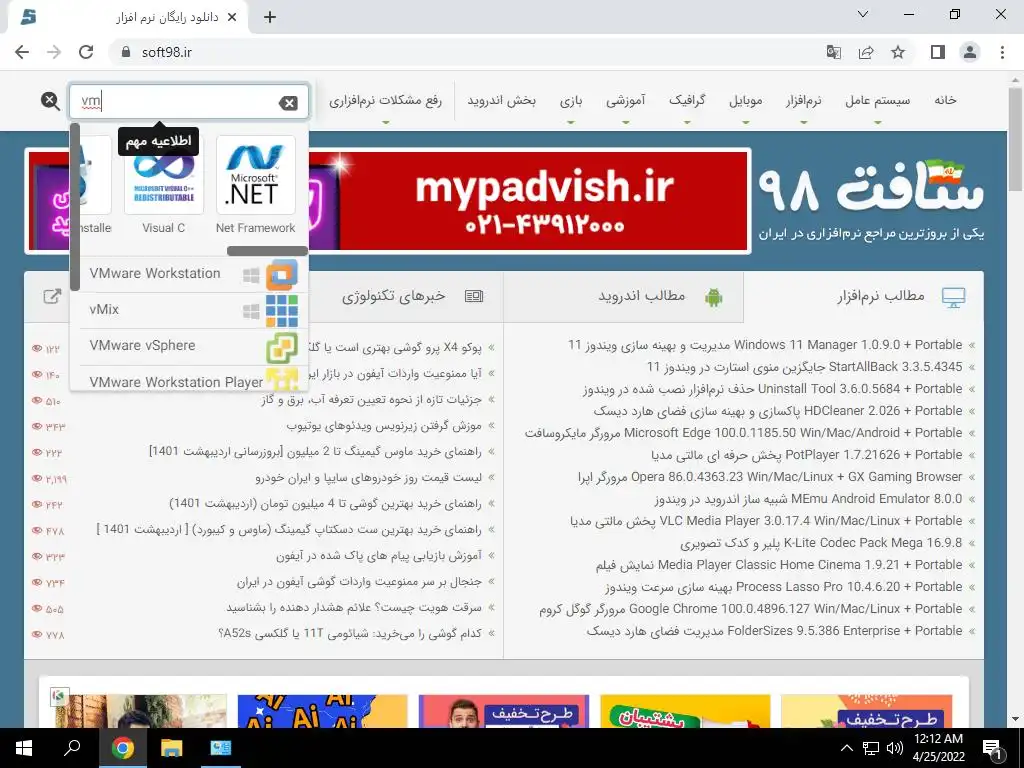
Task: Open Uninstall Tool 3.6.0.5684 post
Action: click(773, 389)
